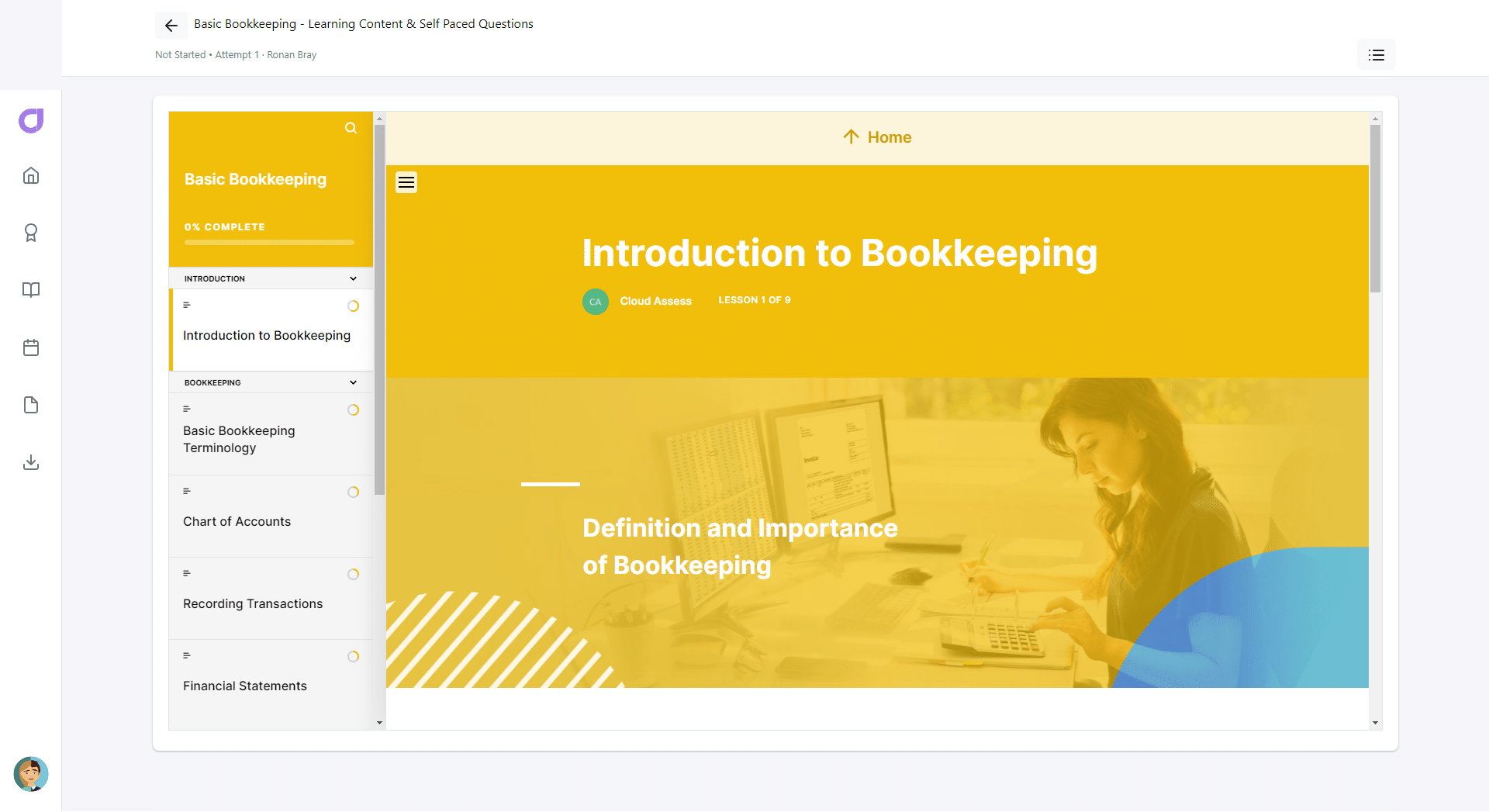Viewport: 1489px width, 812px height.
Task: Click the progress circle for Introduction to Bookkeeping
Action: click(x=354, y=306)
